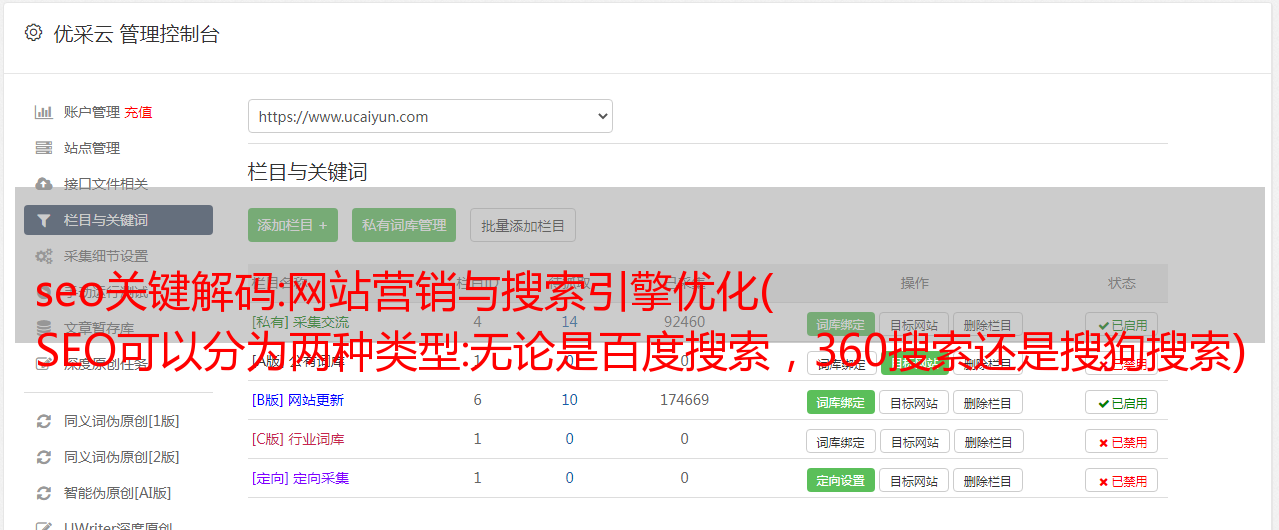This screenshot has height=530, width=1279.
Task: Open 同义词伪原创[1版] menu item
Action: [x=121, y=421]
